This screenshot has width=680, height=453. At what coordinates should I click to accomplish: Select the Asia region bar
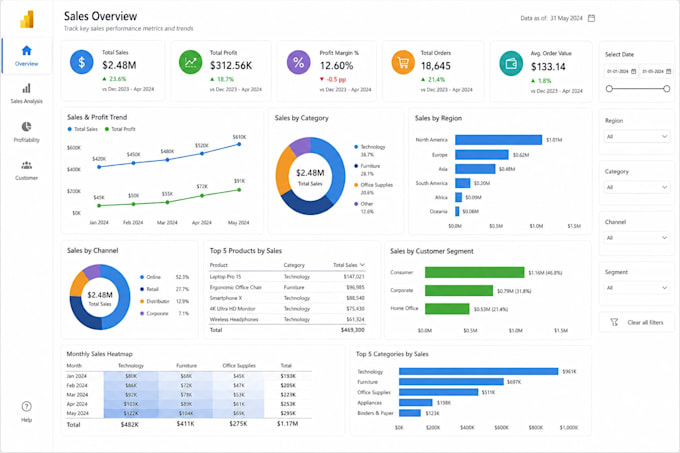475,169
